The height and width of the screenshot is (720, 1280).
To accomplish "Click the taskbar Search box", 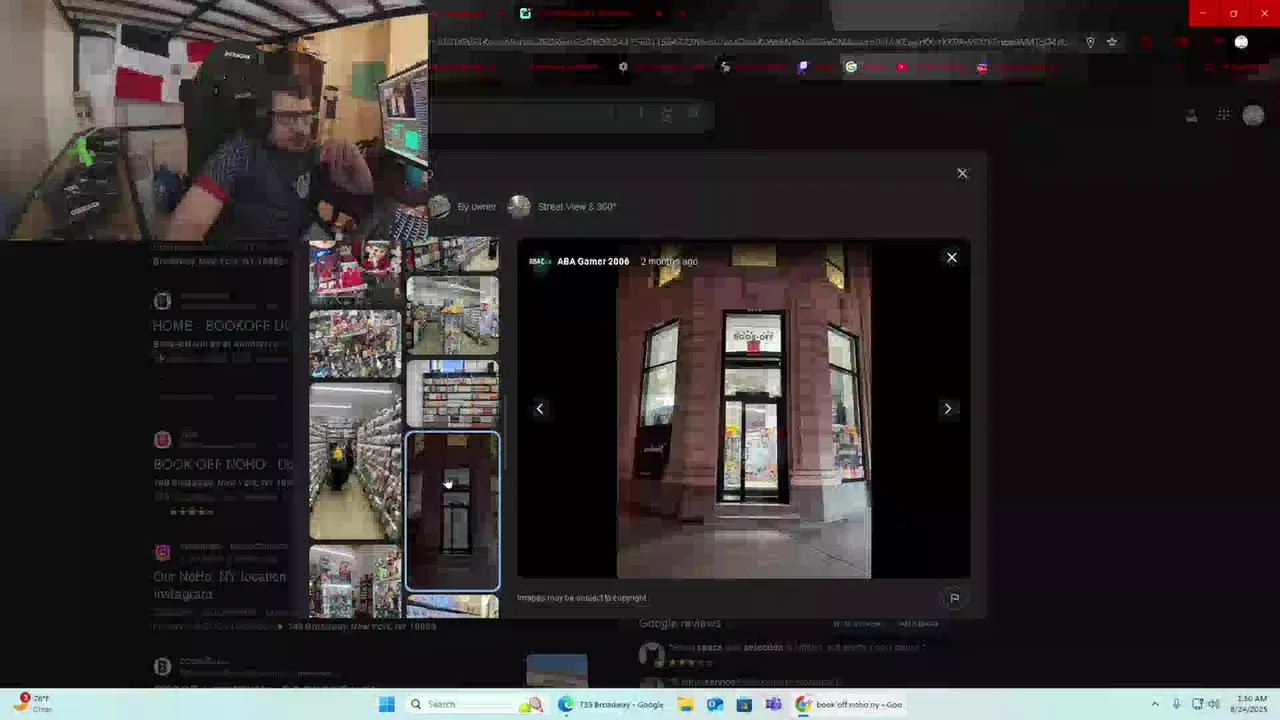I will pyautogui.click(x=475, y=704).
